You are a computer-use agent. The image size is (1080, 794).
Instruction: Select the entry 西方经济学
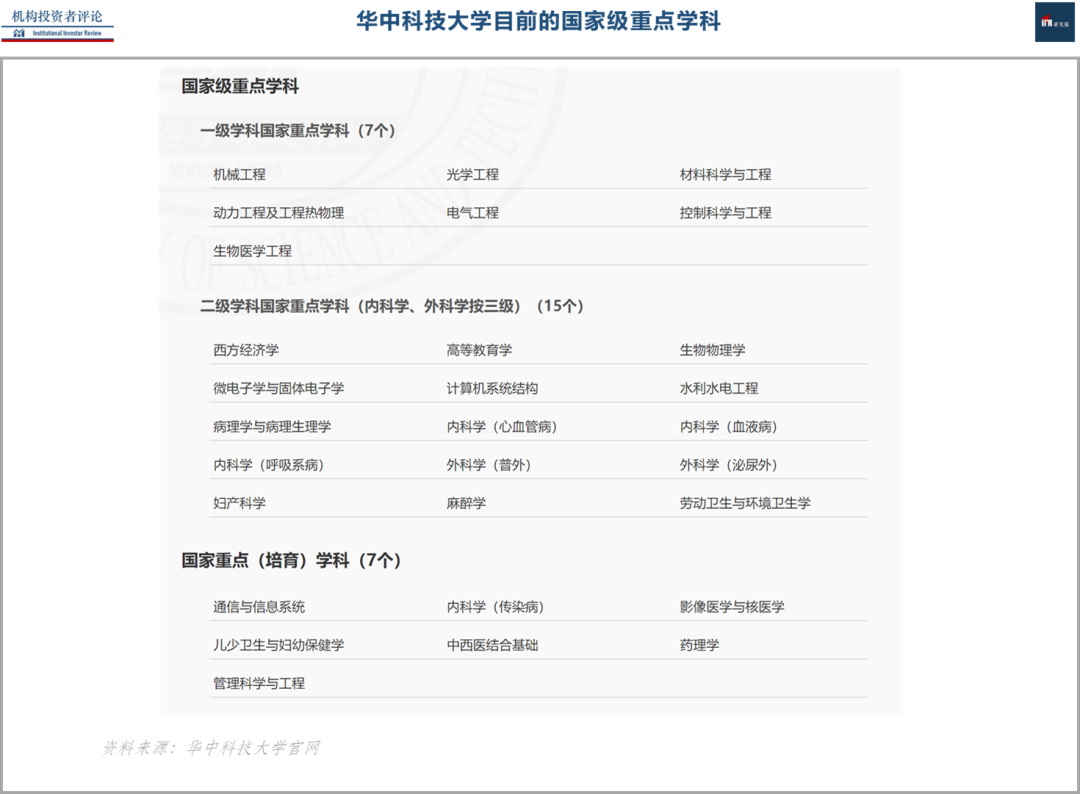(x=246, y=350)
